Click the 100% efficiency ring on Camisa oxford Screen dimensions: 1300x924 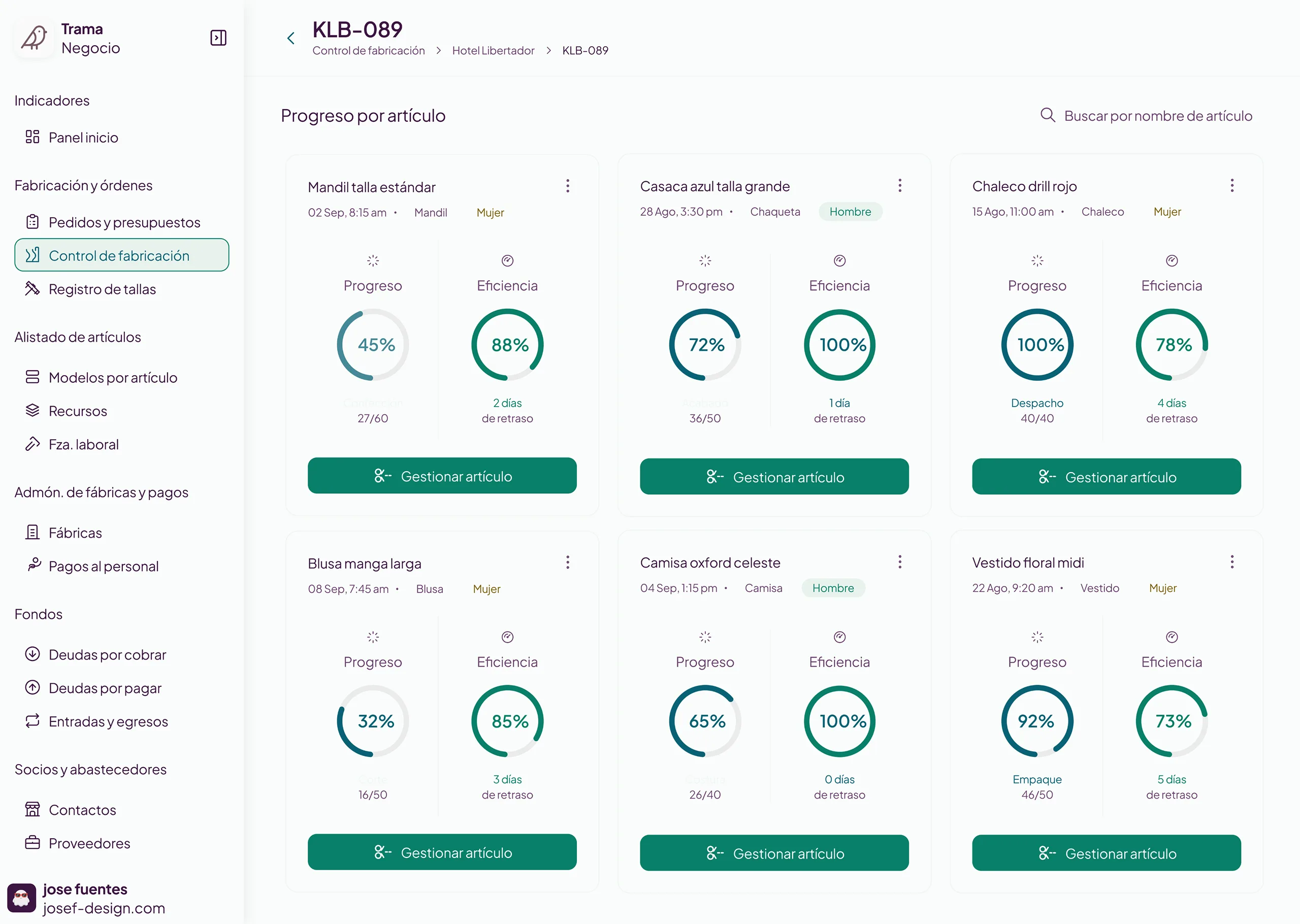(x=840, y=721)
